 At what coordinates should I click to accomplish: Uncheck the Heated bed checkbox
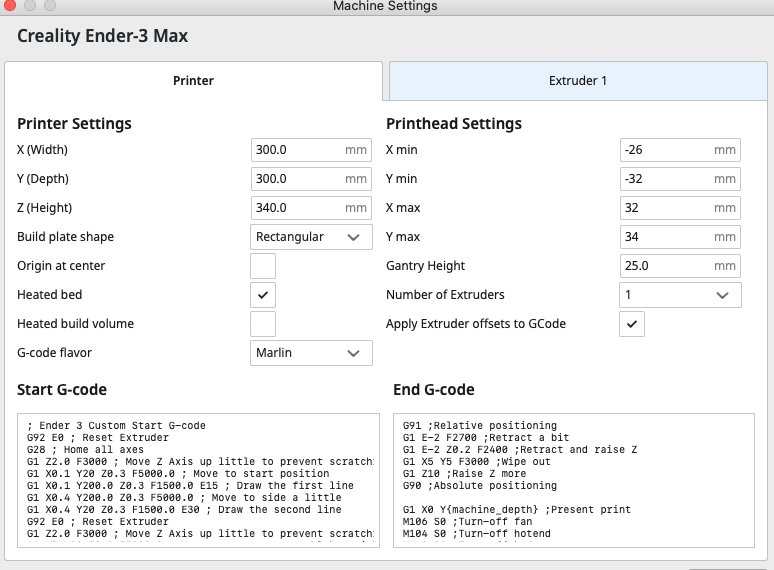[263, 295]
